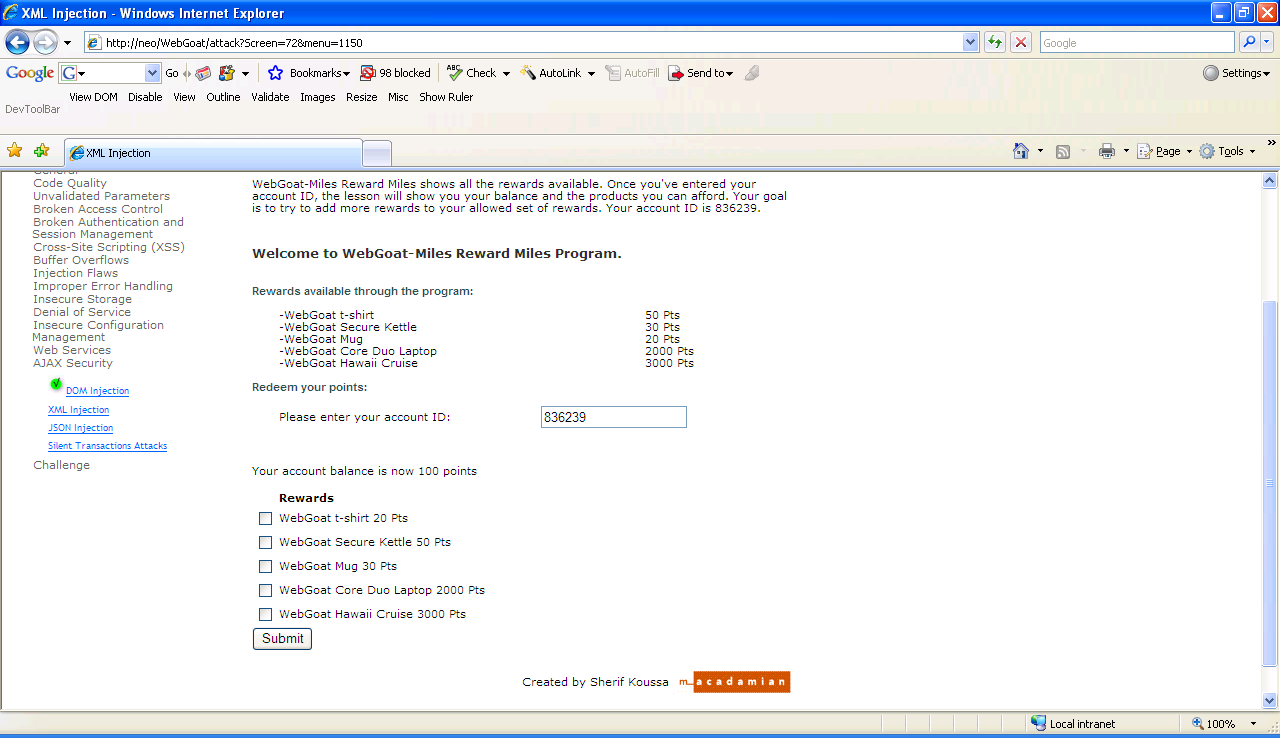Click the XML Injection browser tab
This screenshot has height=738, width=1280.
click(x=212, y=153)
